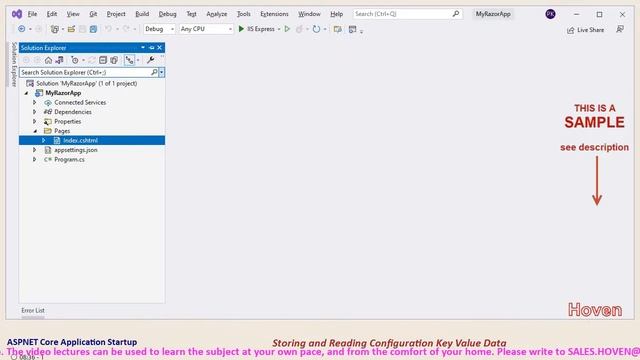
Task: Click the Restart circular arrow icon
Action: coord(316,29)
